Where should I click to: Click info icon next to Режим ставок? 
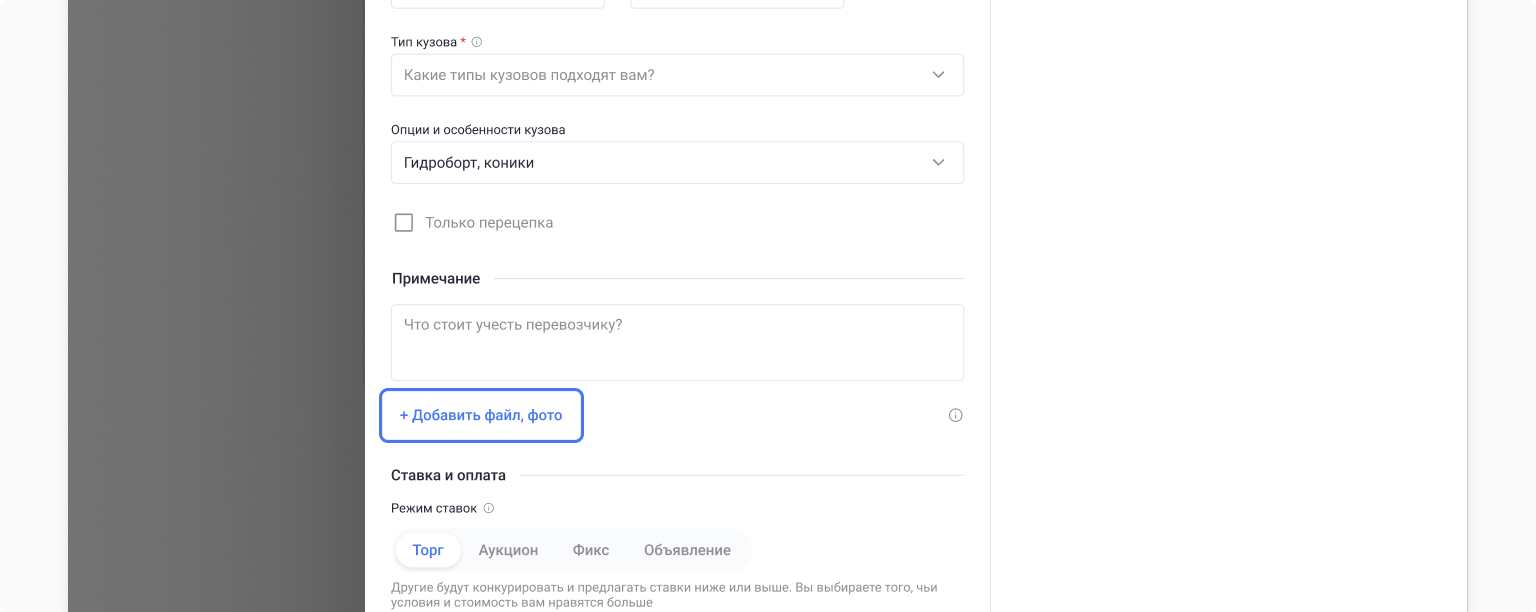click(489, 508)
